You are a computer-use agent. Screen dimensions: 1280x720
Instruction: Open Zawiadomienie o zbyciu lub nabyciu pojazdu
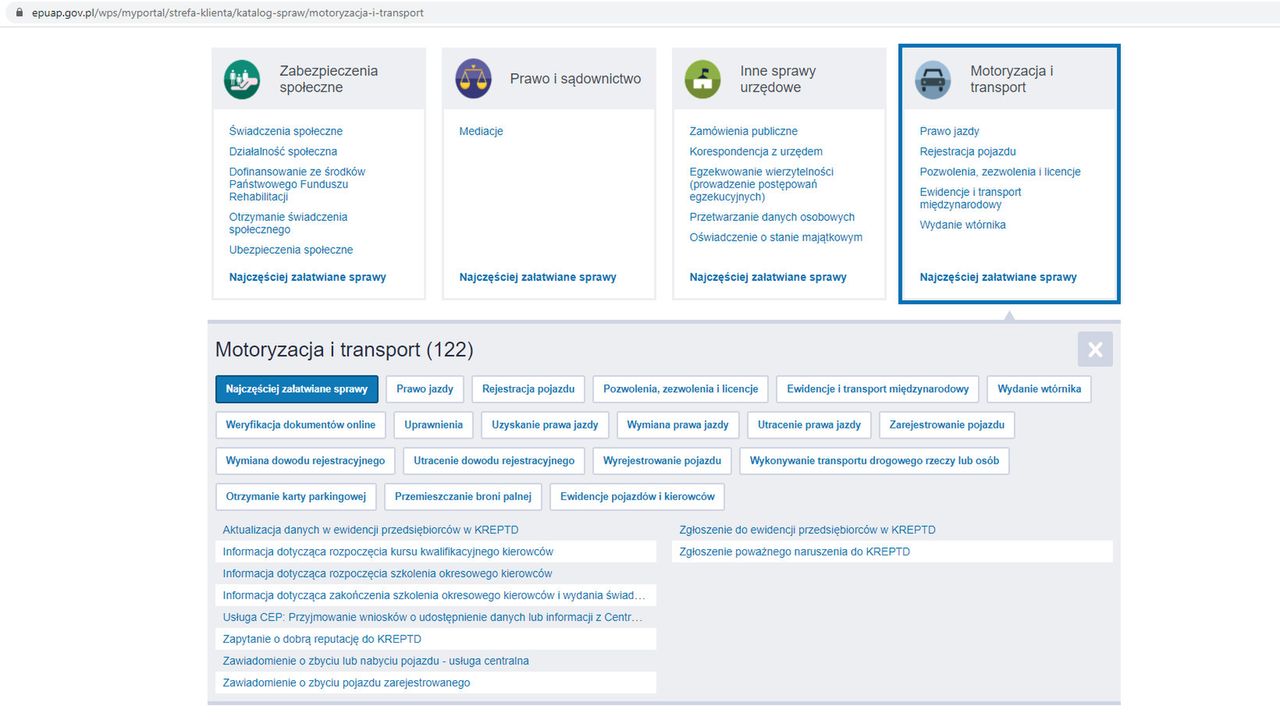(x=376, y=661)
